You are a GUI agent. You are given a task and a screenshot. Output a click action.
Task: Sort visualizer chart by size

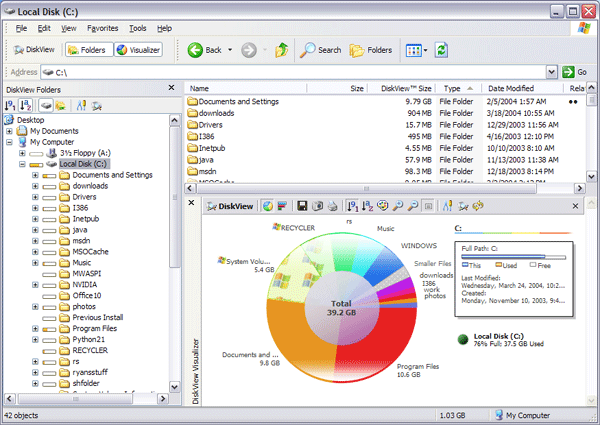[x=352, y=206]
